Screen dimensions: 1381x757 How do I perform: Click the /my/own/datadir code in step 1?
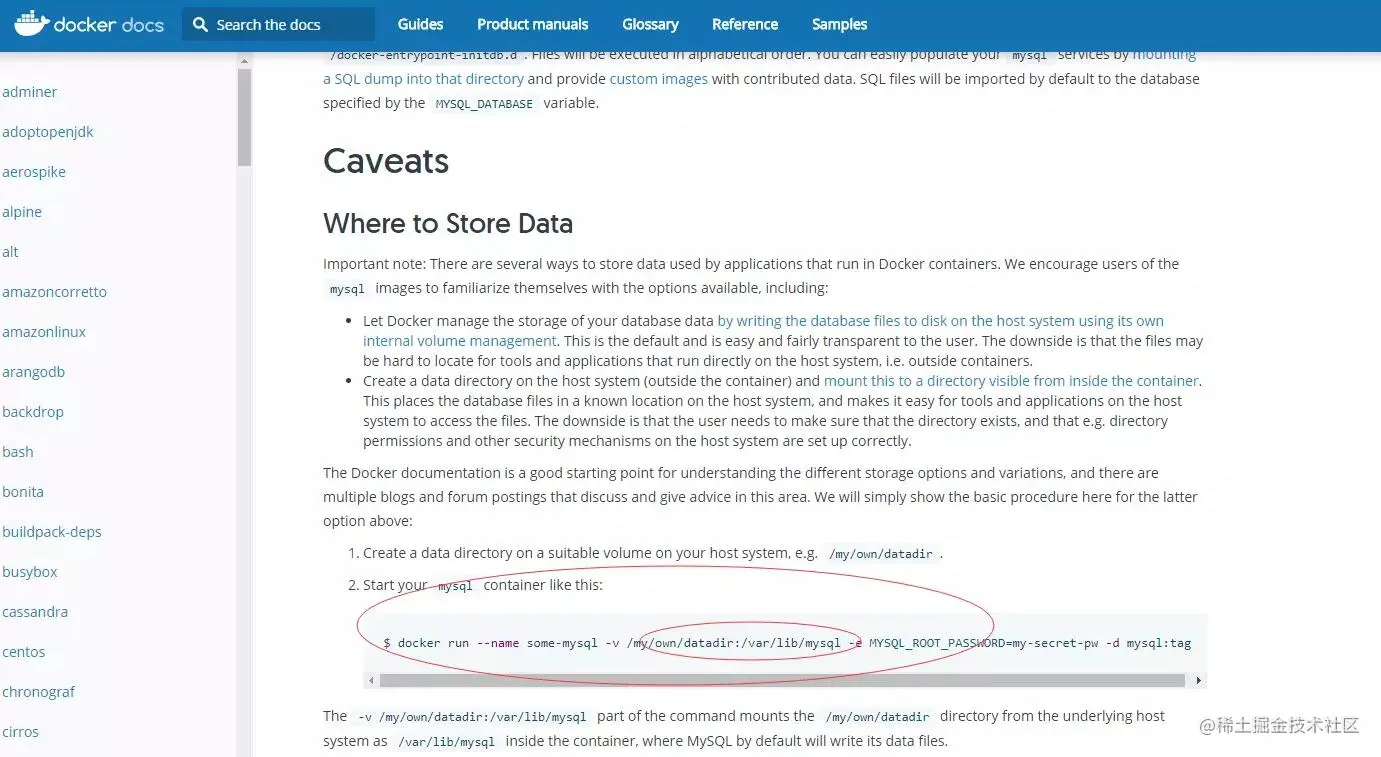click(x=880, y=553)
